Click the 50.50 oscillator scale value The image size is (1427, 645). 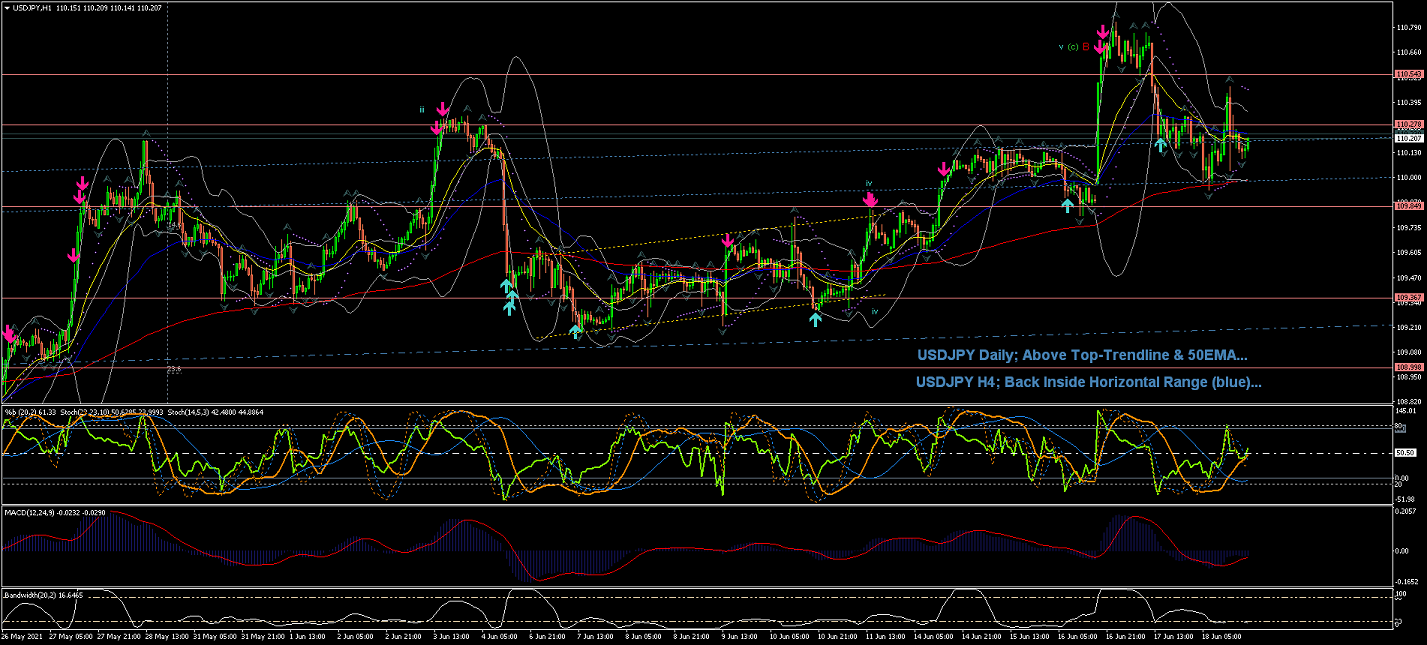(x=1405, y=453)
